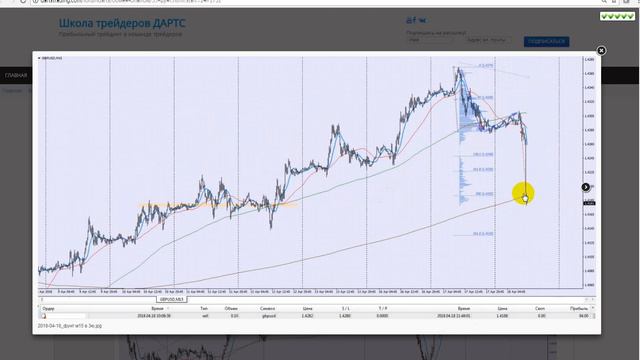
Task: Click the sell type cell in order row
Action: [204, 316]
